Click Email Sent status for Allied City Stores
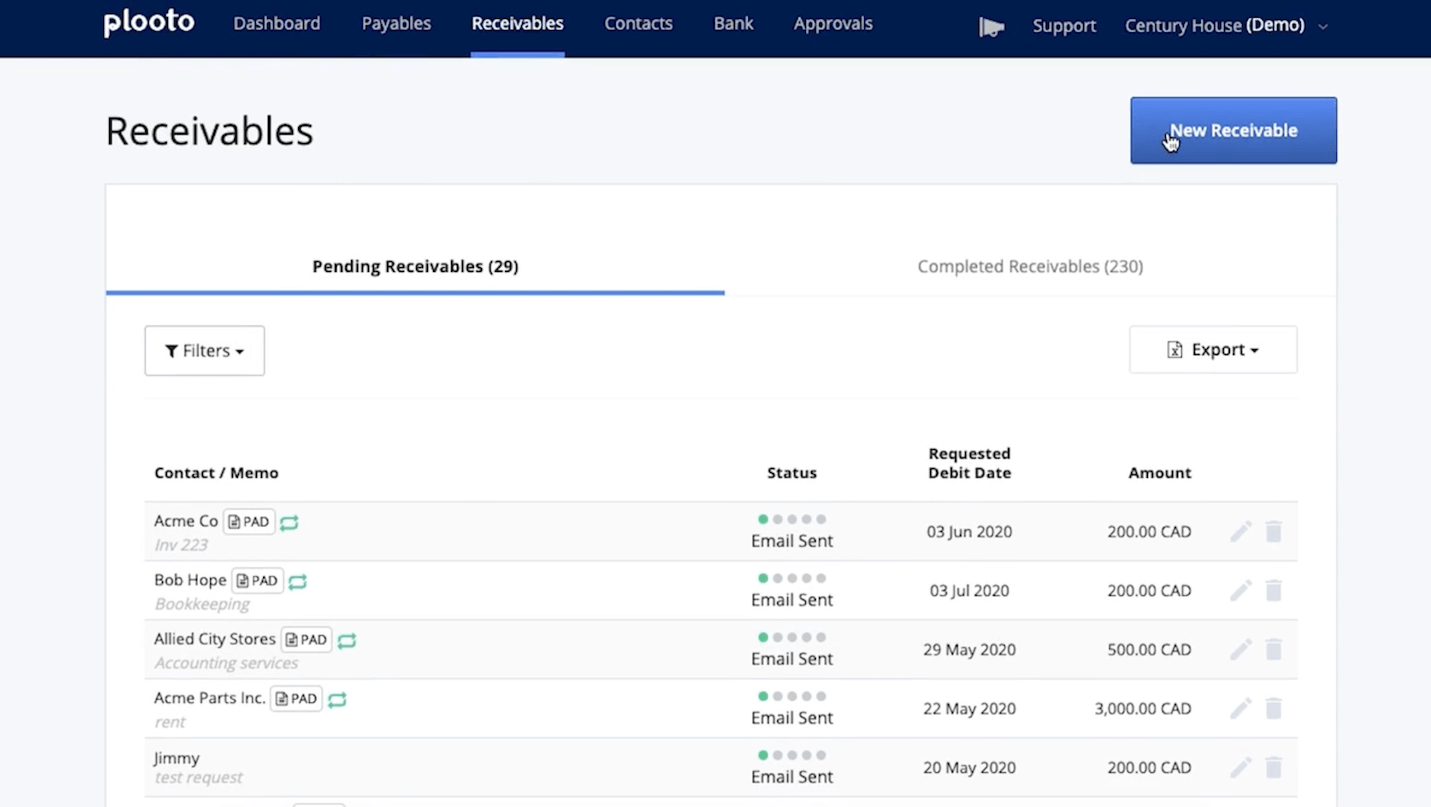Image resolution: width=1431 pixels, height=807 pixels. [792, 659]
